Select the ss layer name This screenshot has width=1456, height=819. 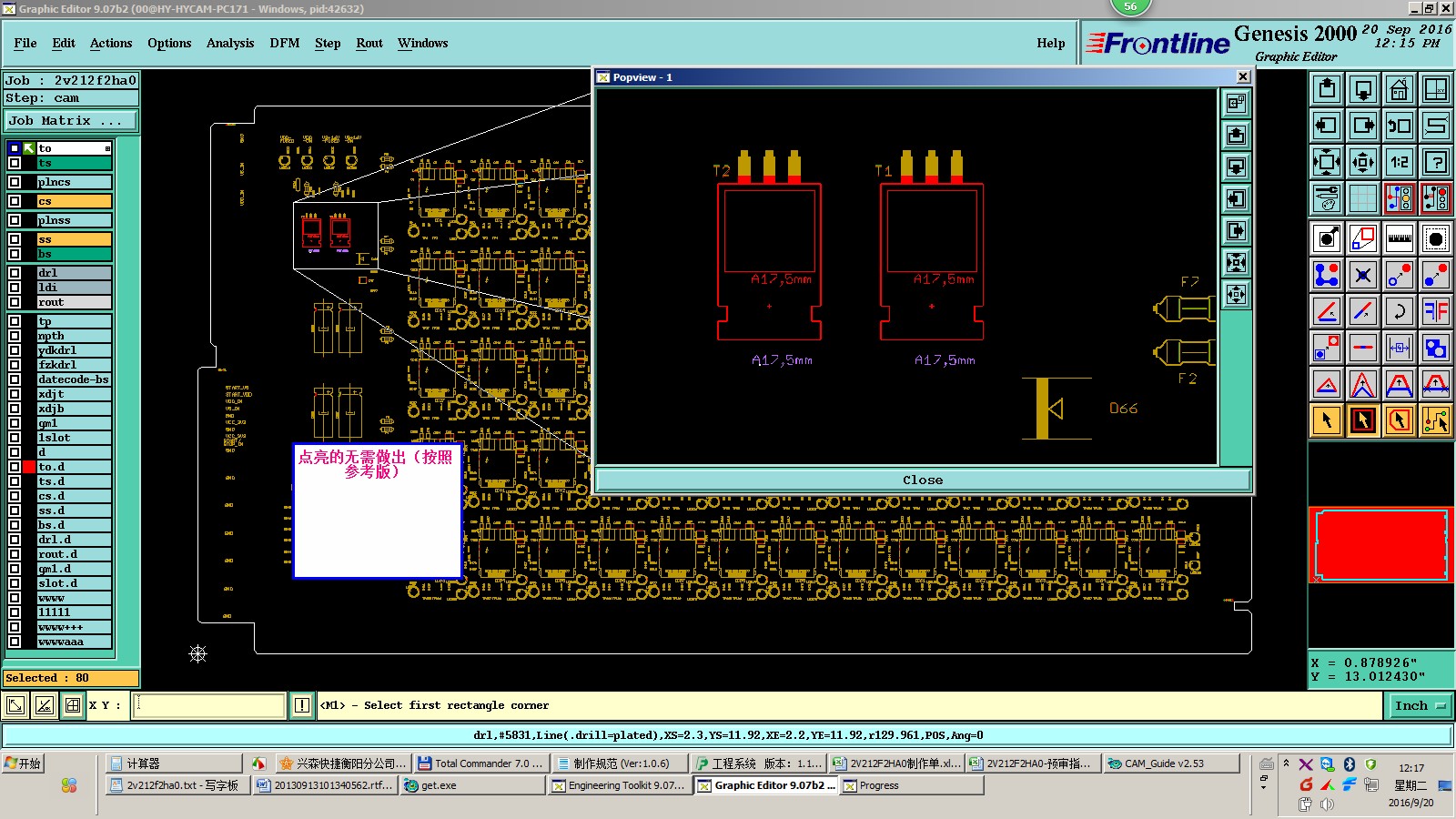tap(75, 239)
